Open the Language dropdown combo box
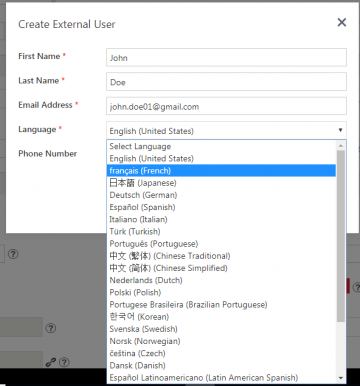 226,130
